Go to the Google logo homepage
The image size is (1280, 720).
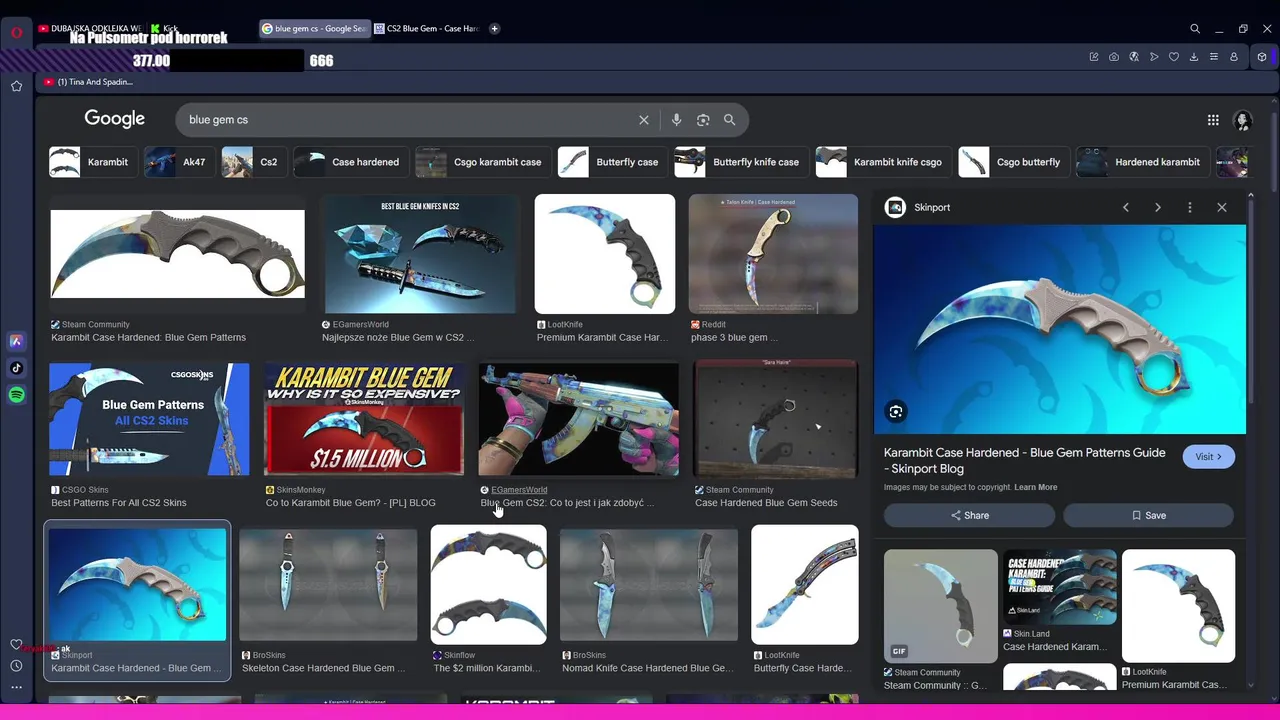[x=115, y=119]
